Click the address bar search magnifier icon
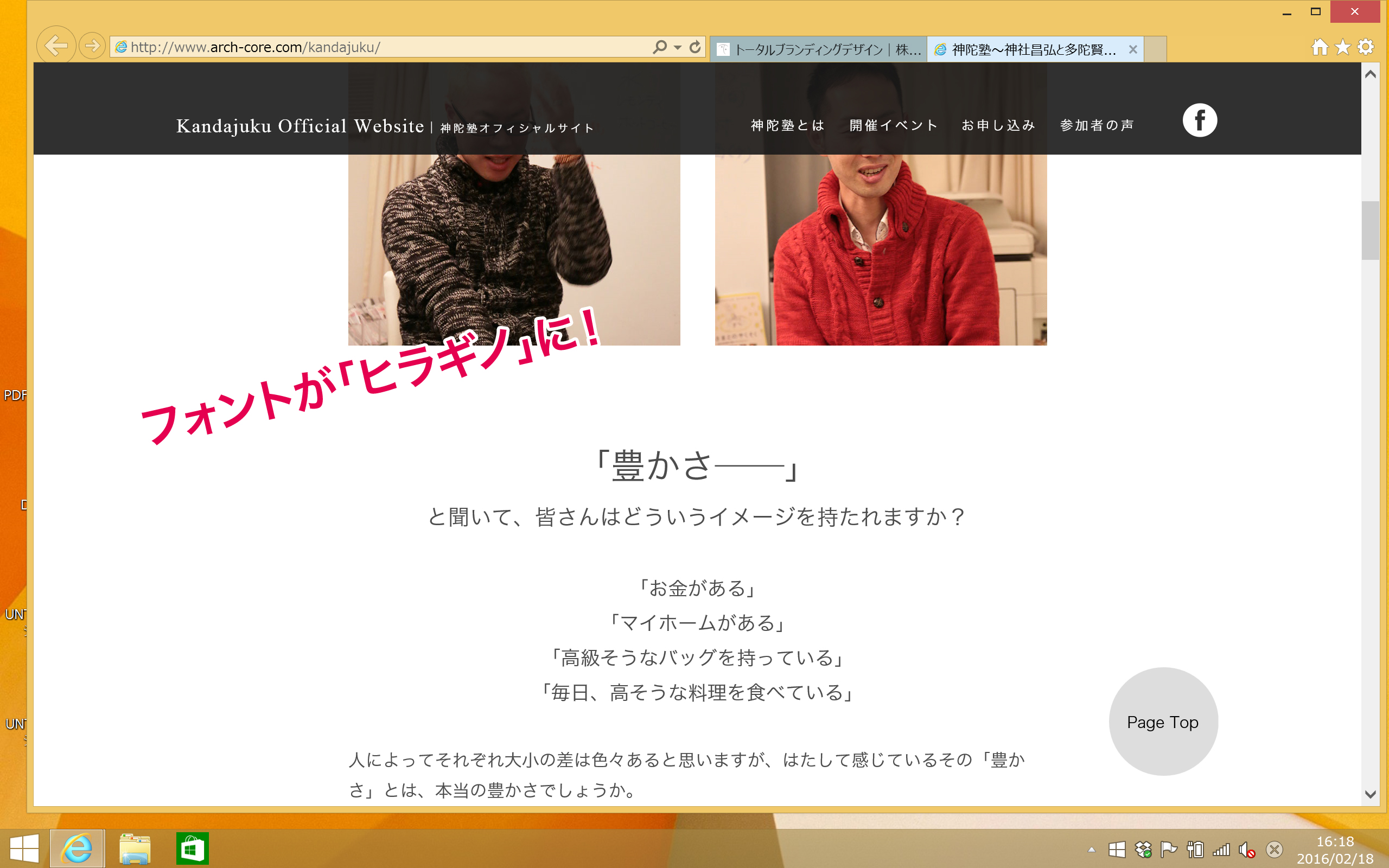Screen dimensions: 1389x868 point(659,47)
